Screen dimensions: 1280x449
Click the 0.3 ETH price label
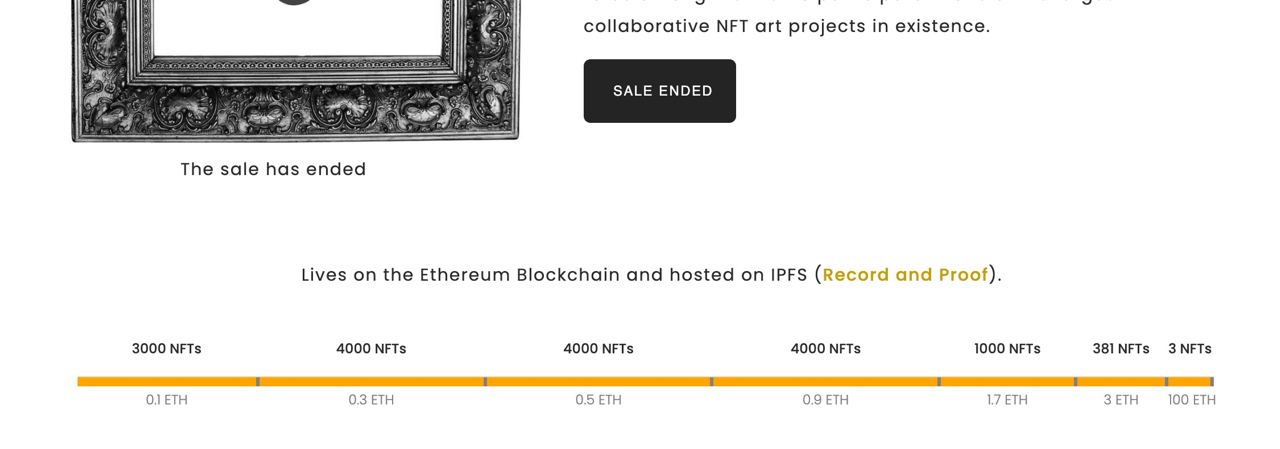pos(371,400)
